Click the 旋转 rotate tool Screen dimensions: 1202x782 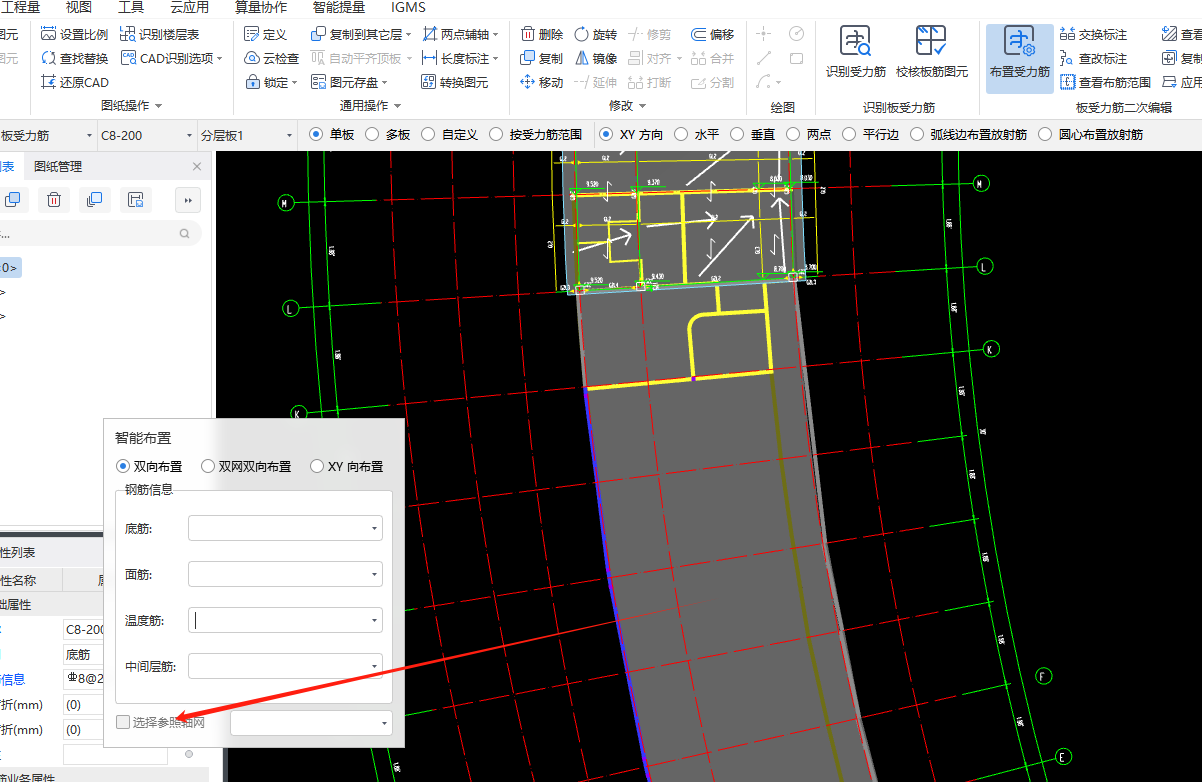pyautogui.click(x=582, y=34)
